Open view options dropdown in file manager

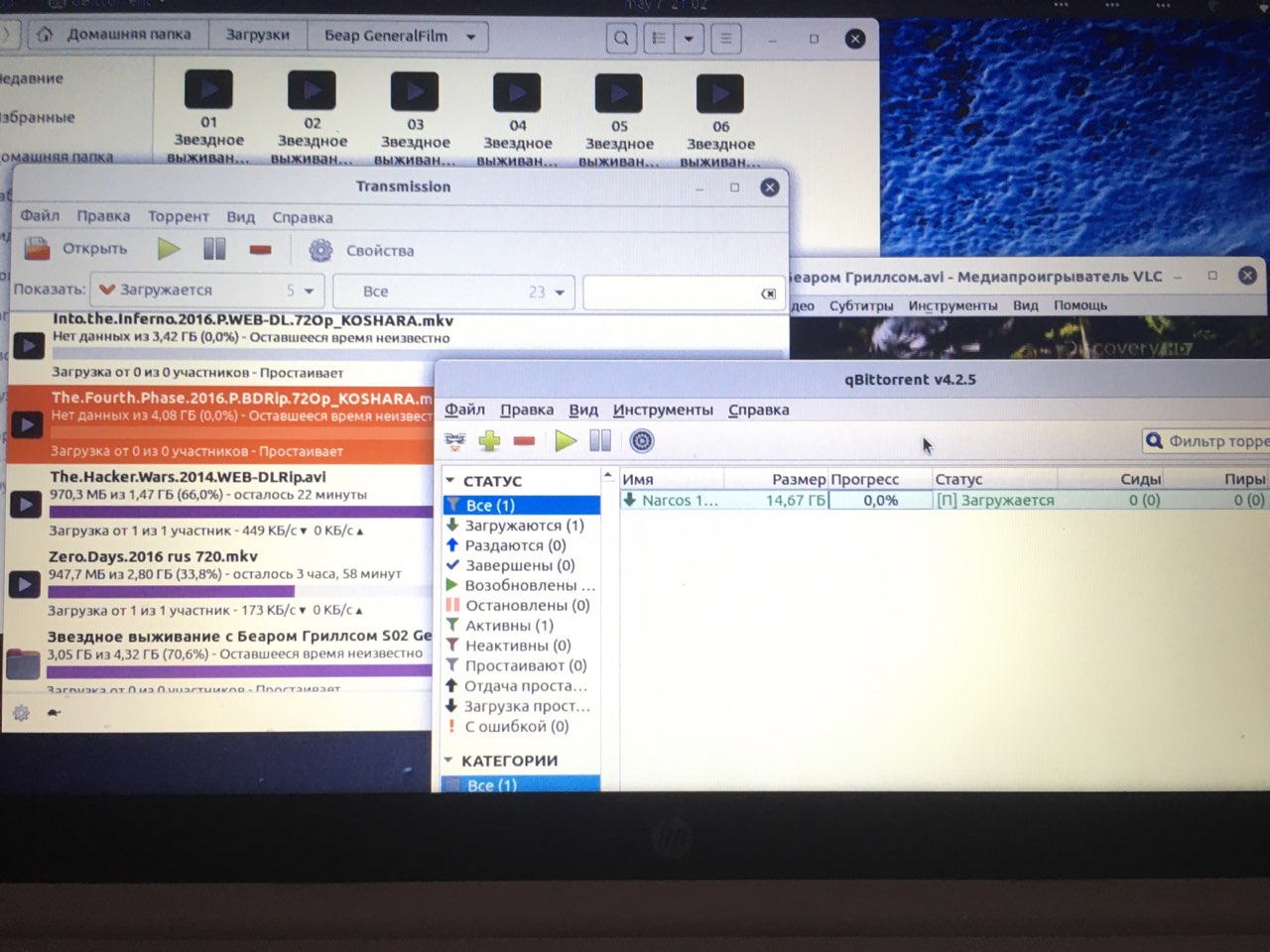pos(689,39)
